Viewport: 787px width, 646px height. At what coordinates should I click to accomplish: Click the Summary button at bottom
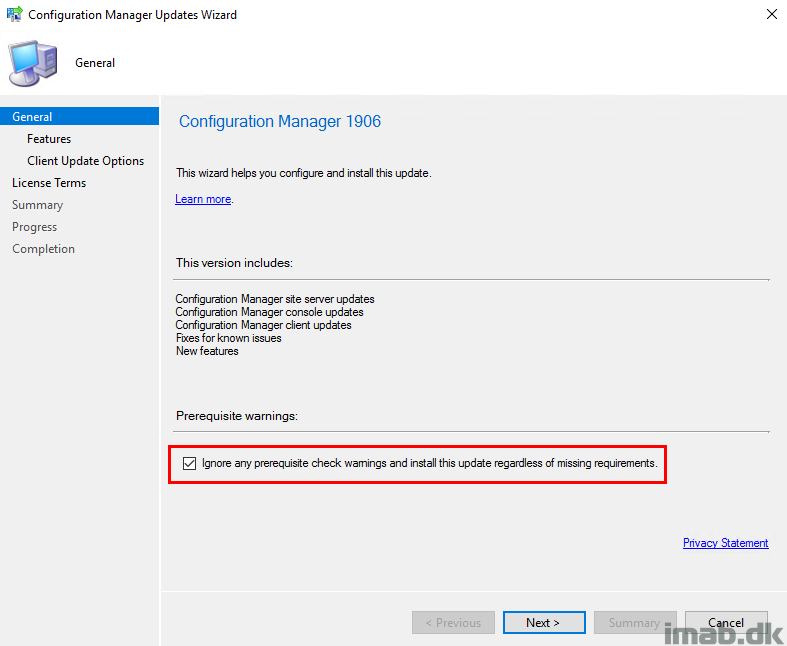pos(635,622)
